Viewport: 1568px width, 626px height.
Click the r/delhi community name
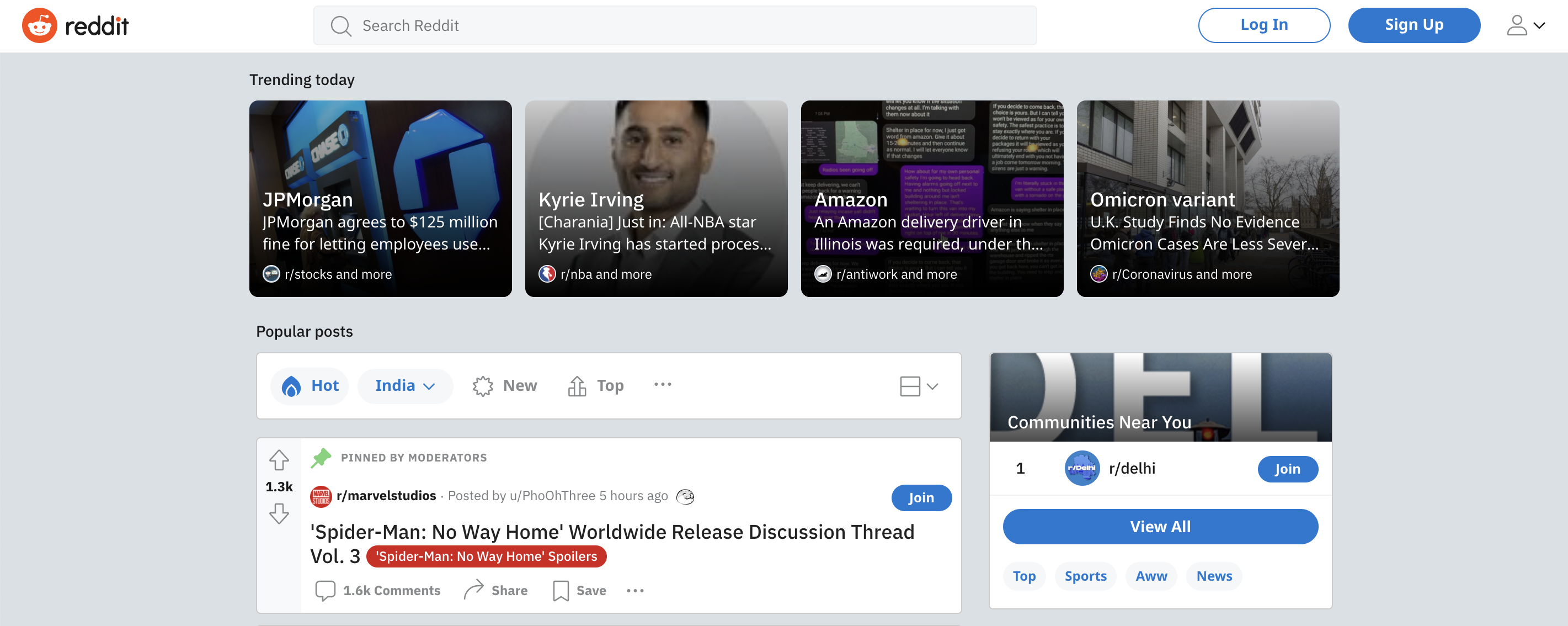[x=1132, y=468]
